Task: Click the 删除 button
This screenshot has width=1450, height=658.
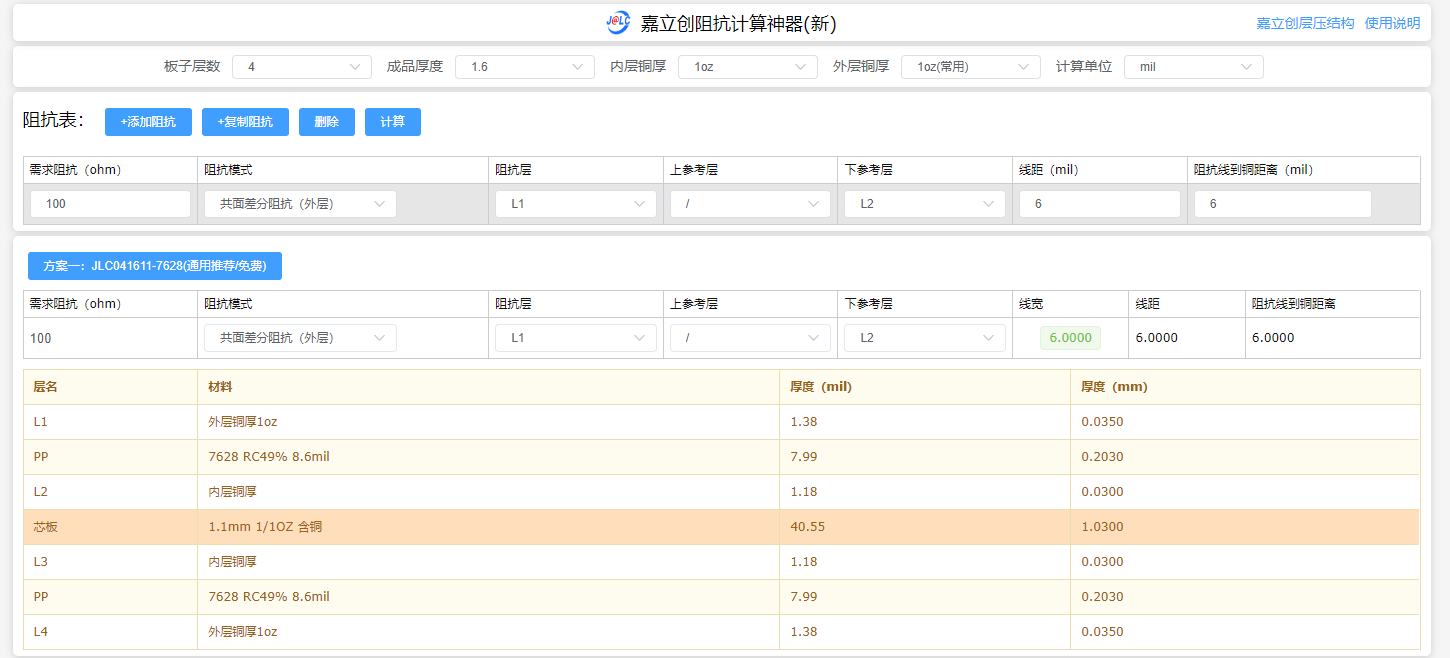Action: tap(327, 122)
